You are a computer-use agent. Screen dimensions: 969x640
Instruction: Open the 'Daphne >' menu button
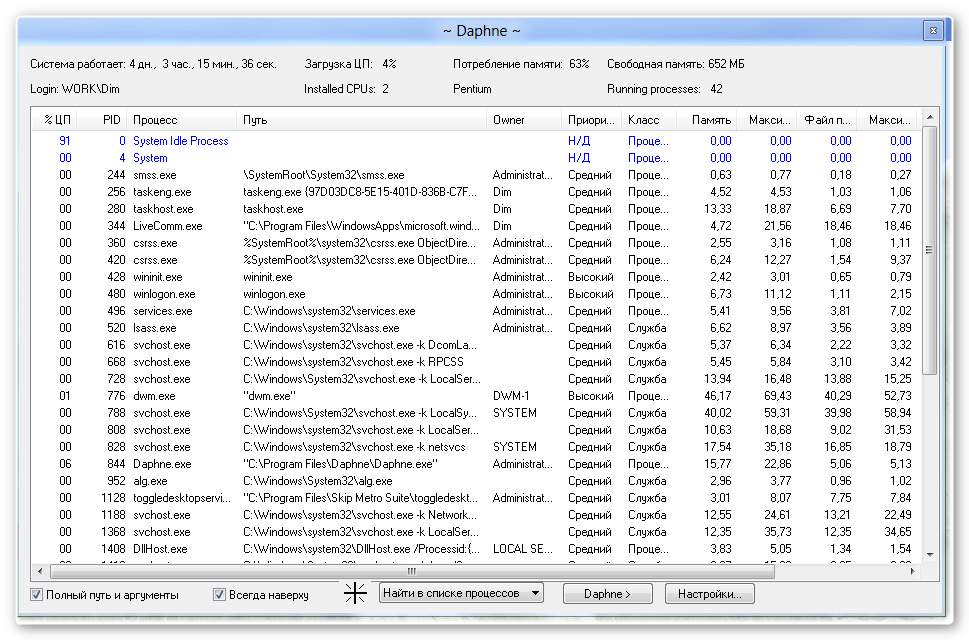(x=608, y=594)
